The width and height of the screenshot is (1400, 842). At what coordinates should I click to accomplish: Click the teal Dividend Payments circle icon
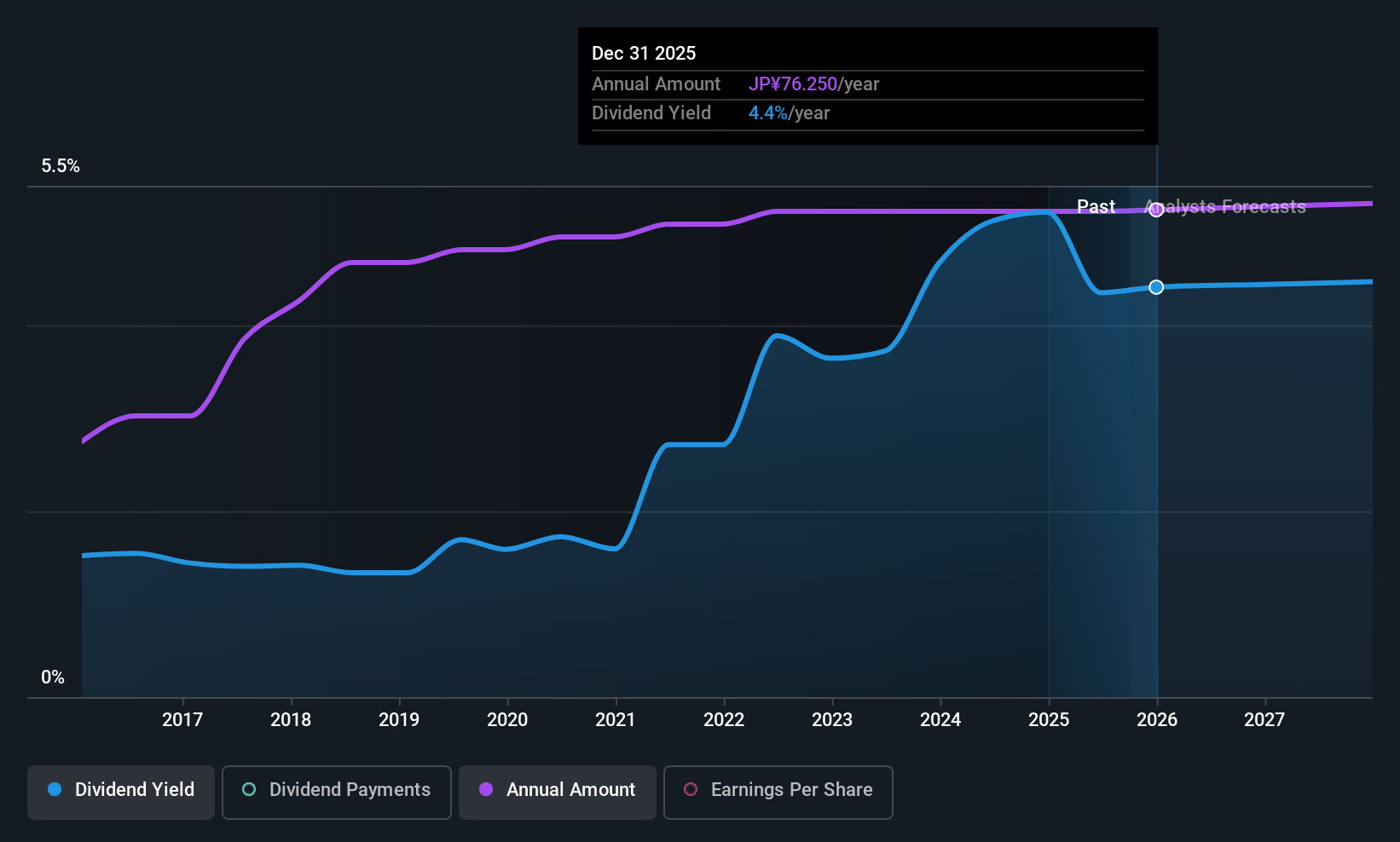[249, 789]
